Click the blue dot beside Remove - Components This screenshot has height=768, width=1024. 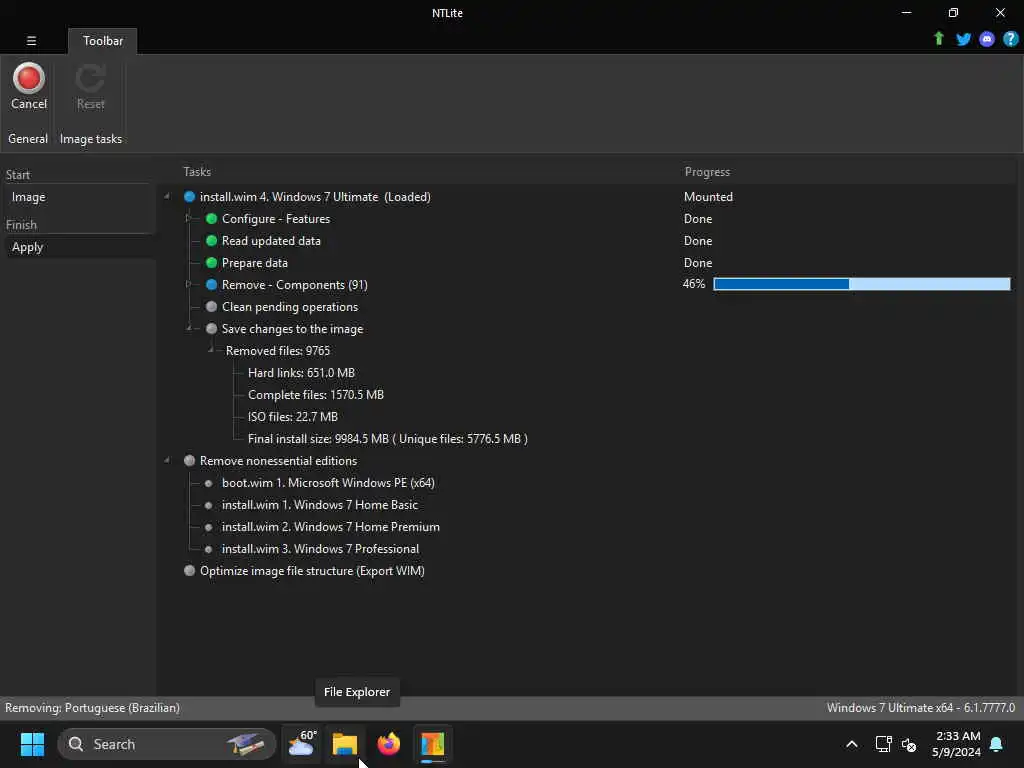211,285
